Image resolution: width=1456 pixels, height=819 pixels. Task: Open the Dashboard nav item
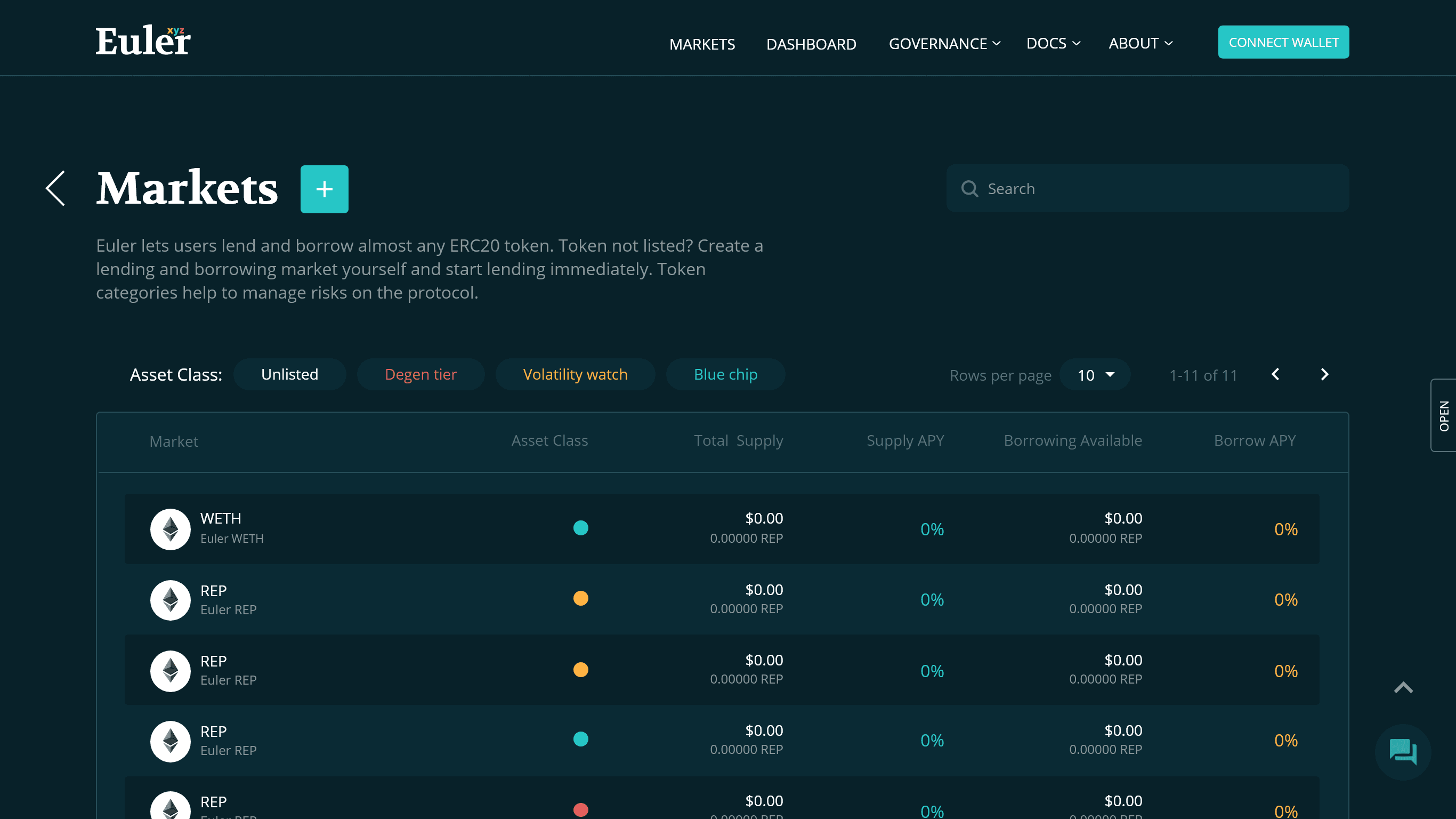[x=811, y=44]
